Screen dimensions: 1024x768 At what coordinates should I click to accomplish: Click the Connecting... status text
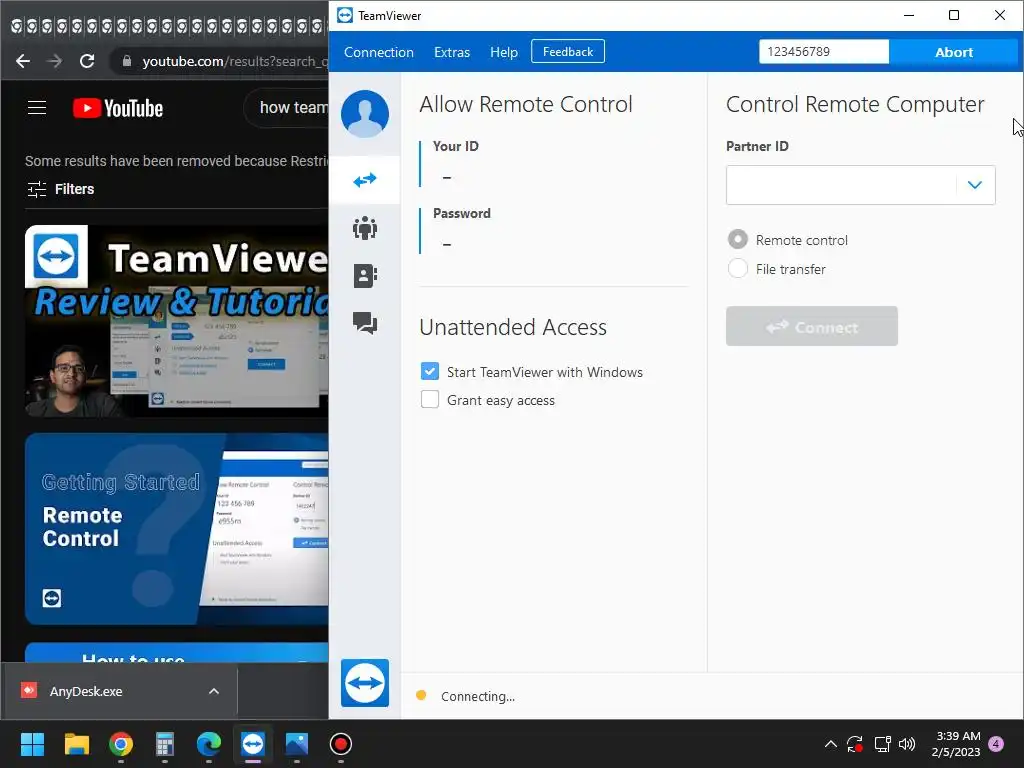[x=478, y=696]
